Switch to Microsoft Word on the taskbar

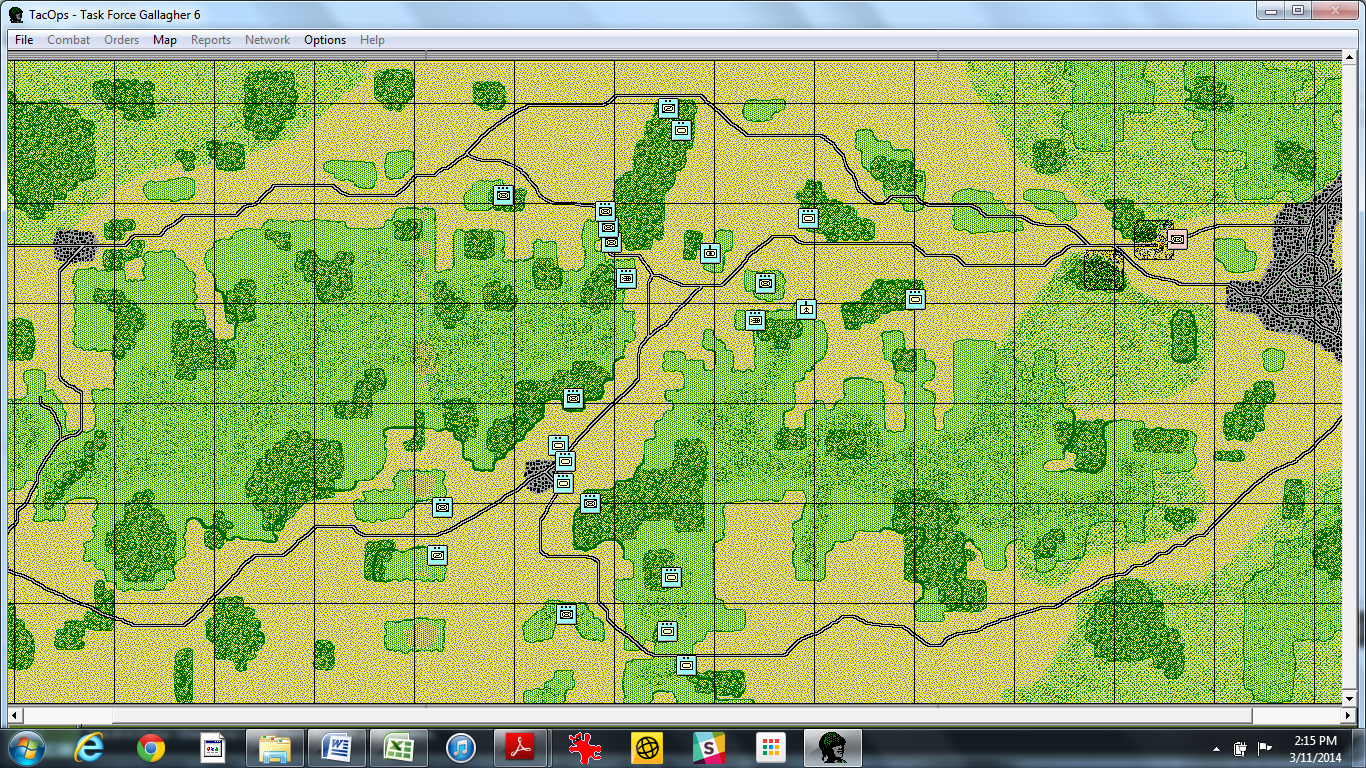pyautogui.click(x=337, y=747)
